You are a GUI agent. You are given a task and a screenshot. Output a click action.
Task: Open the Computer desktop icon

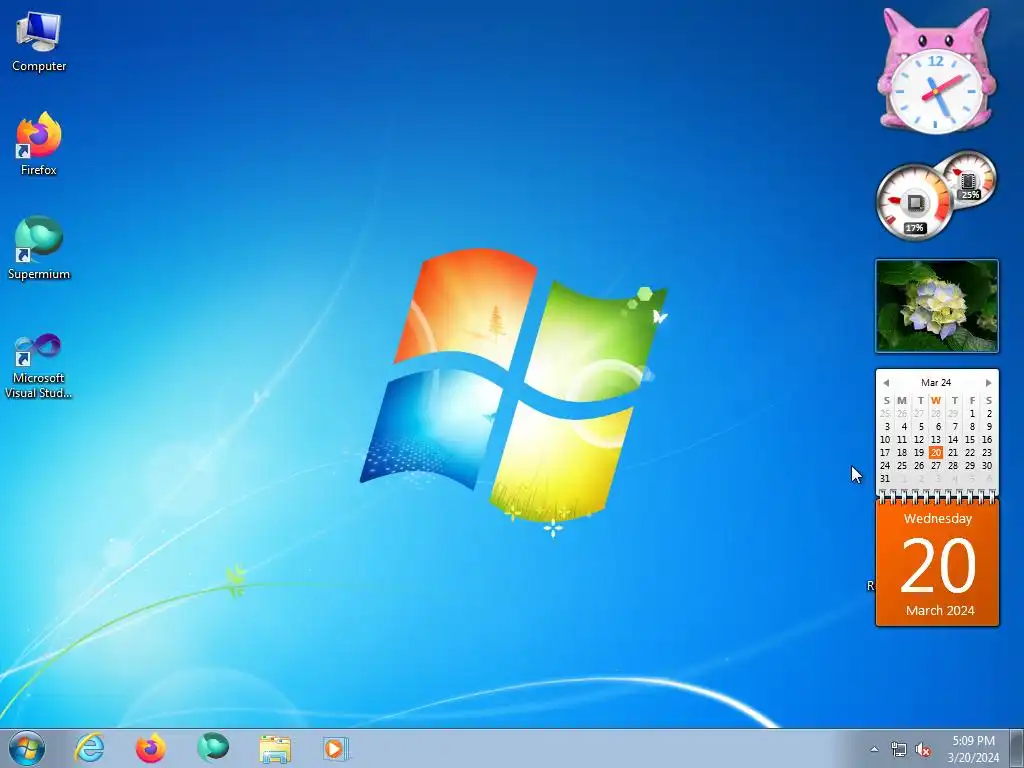[39, 40]
